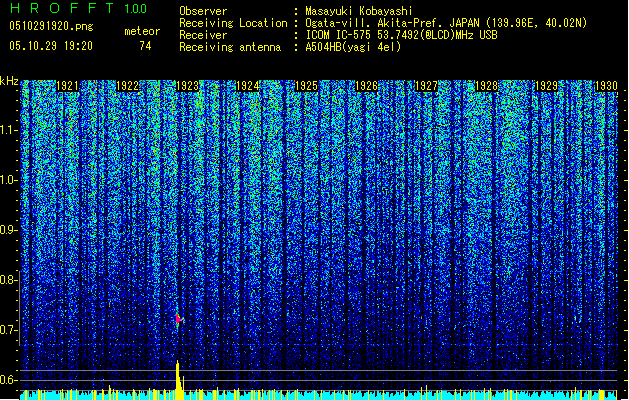Click the kHz axis unit label
The height and width of the screenshot is (400, 629).
point(9,81)
